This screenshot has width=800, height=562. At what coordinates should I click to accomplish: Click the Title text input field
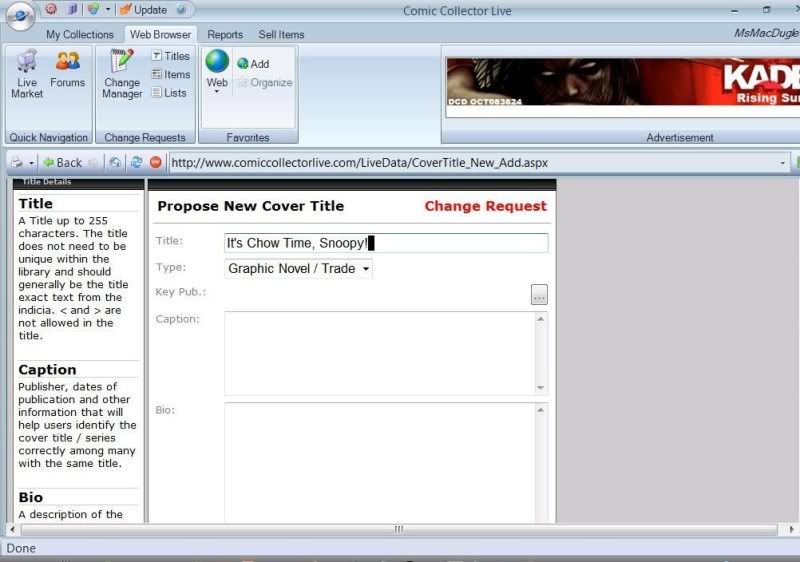point(386,243)
